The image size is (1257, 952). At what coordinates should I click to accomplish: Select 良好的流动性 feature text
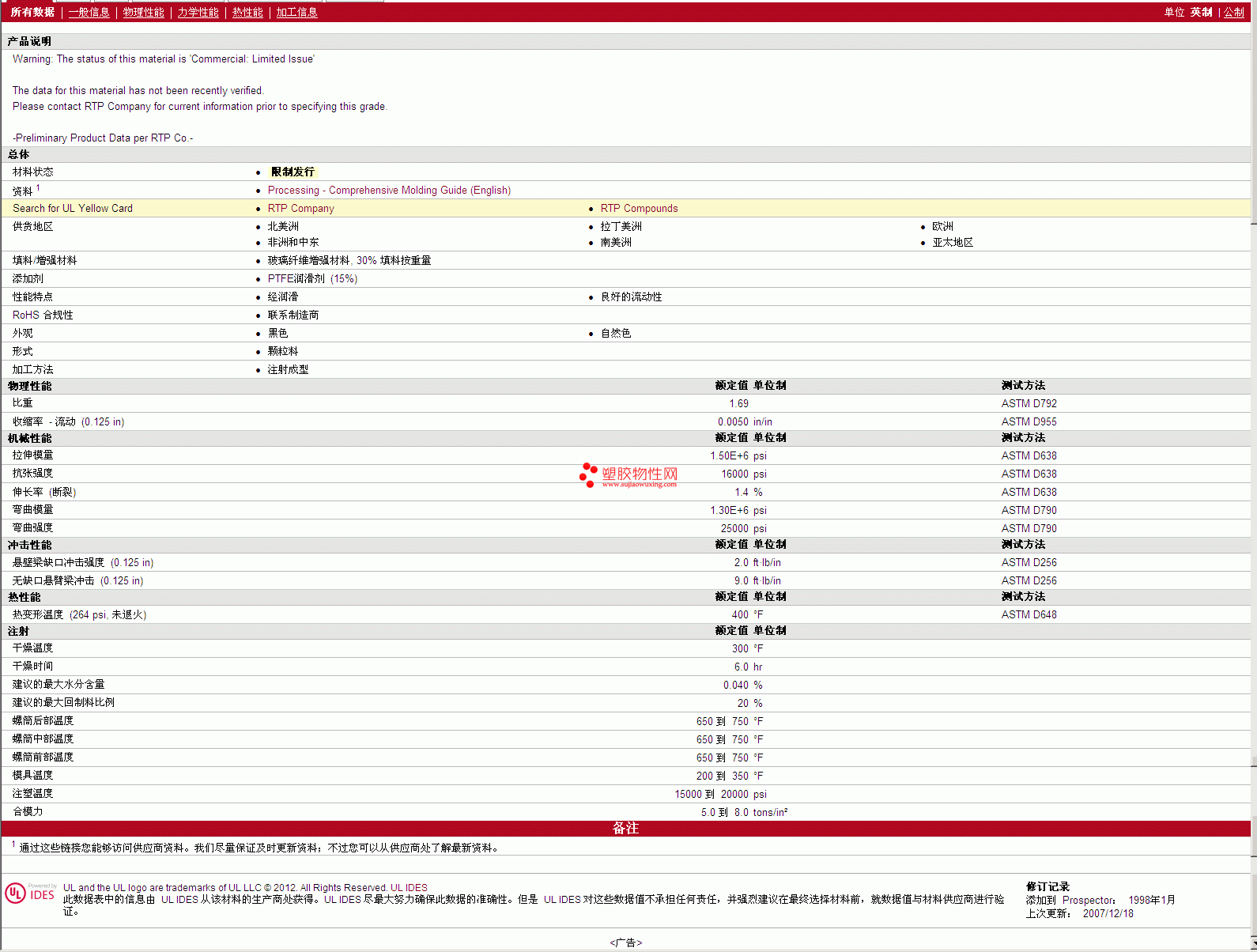(631, 297)
